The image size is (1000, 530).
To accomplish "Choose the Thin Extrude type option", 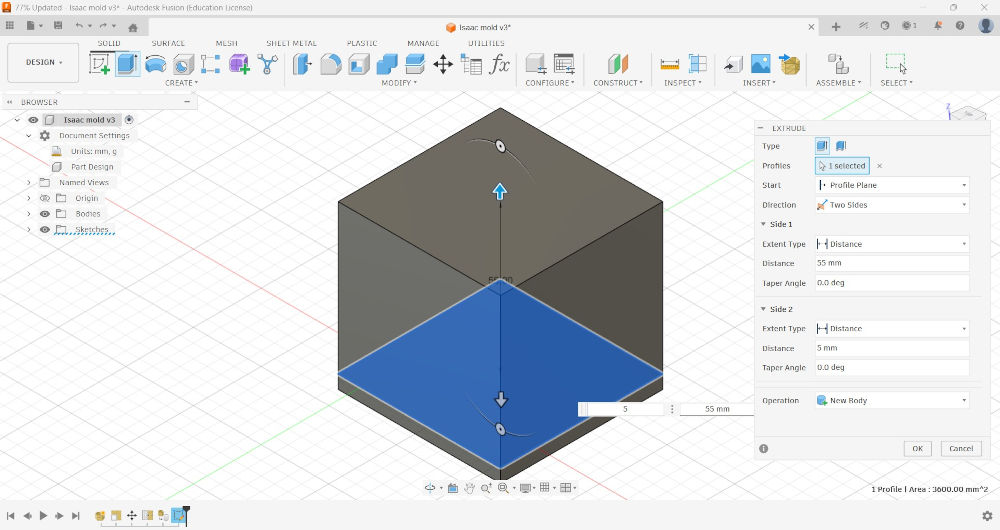I will [841, 146].
